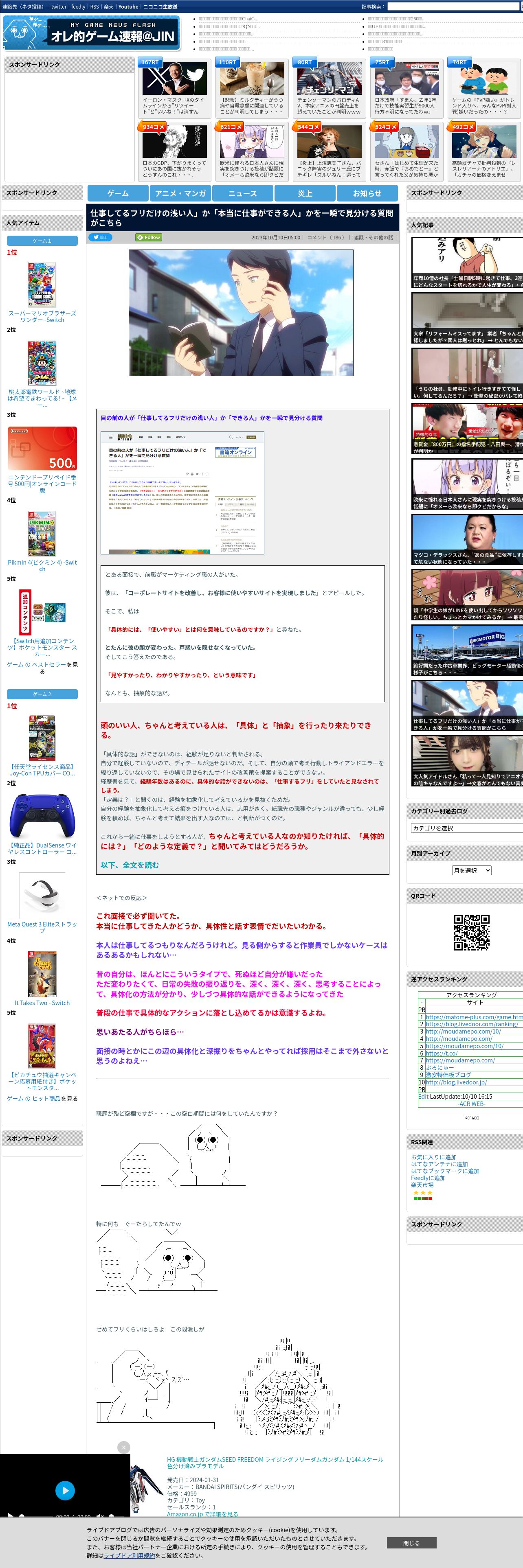Click the 雑談・その他の話 category link
523x1568 pixels.
[x=373, y=237]
